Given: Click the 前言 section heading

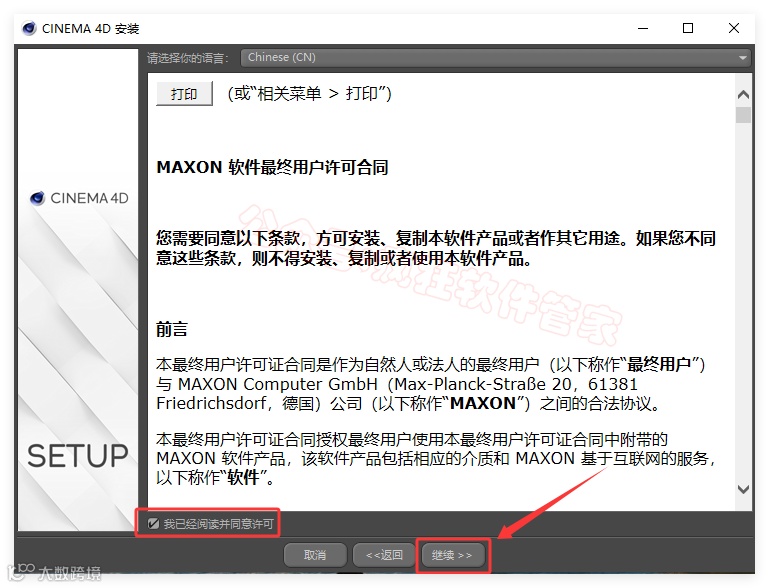Looking at the screenshot, I should (172, 329).
